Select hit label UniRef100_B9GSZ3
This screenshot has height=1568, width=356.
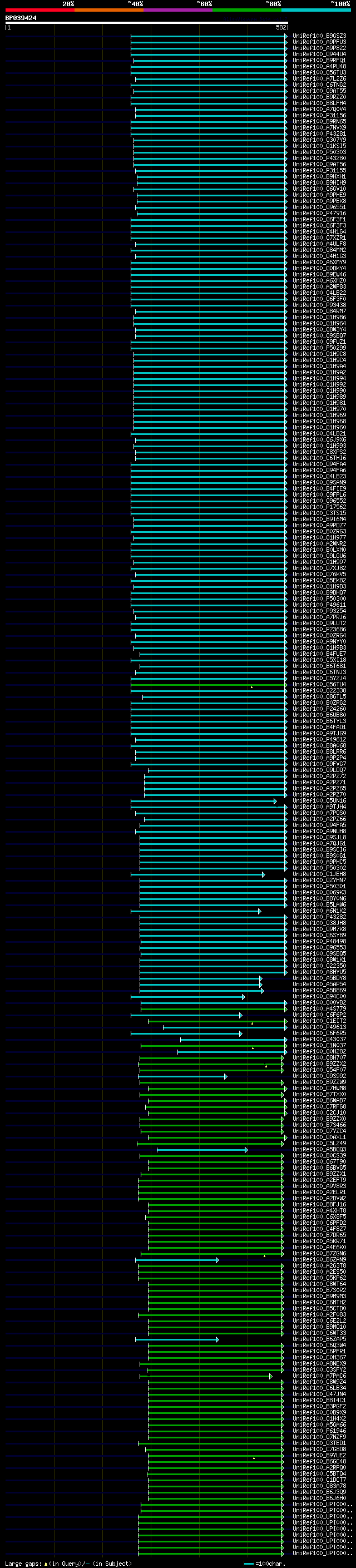click(x=319, y=36)
